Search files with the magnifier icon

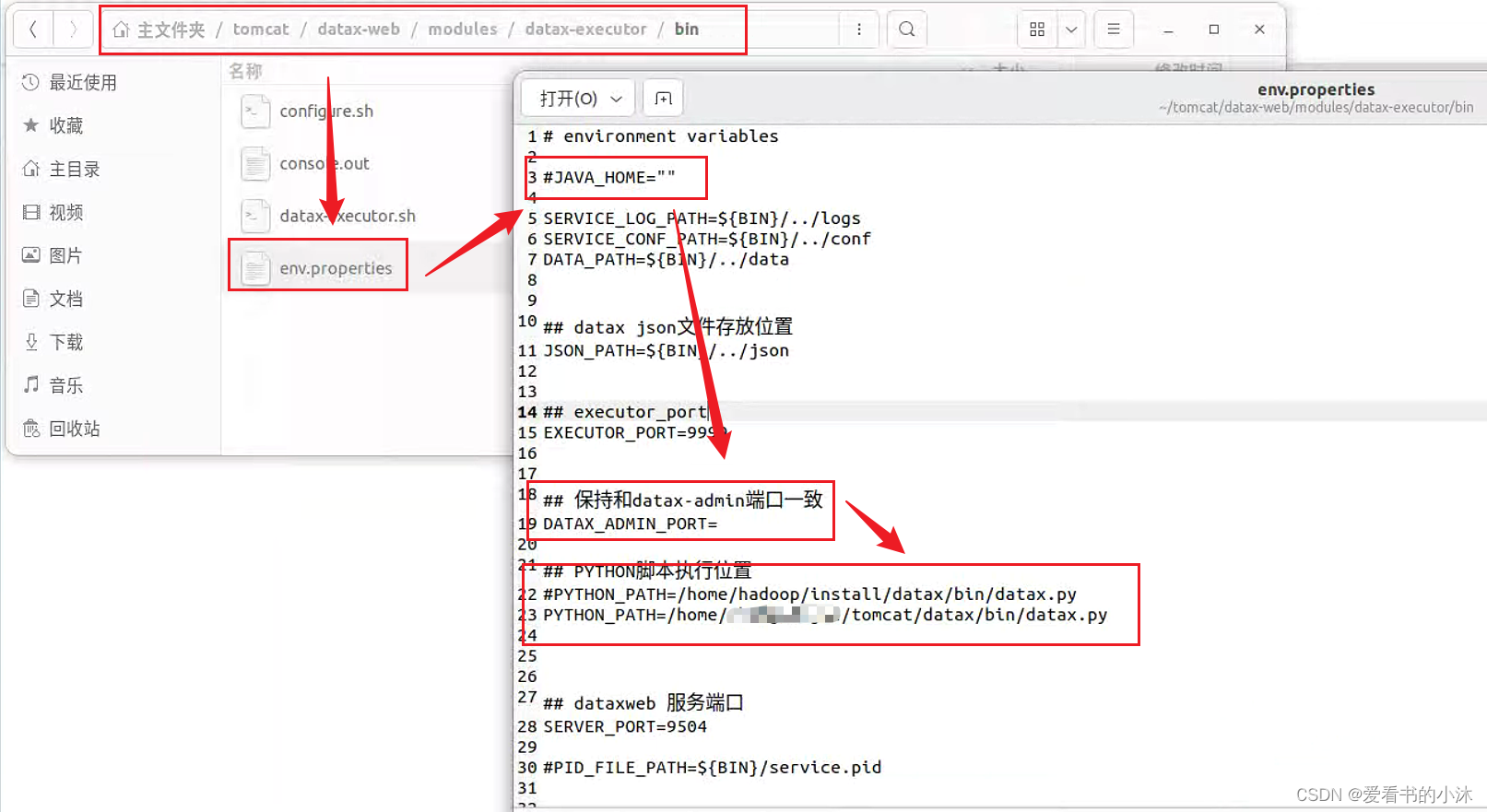[x=907, y=29]
